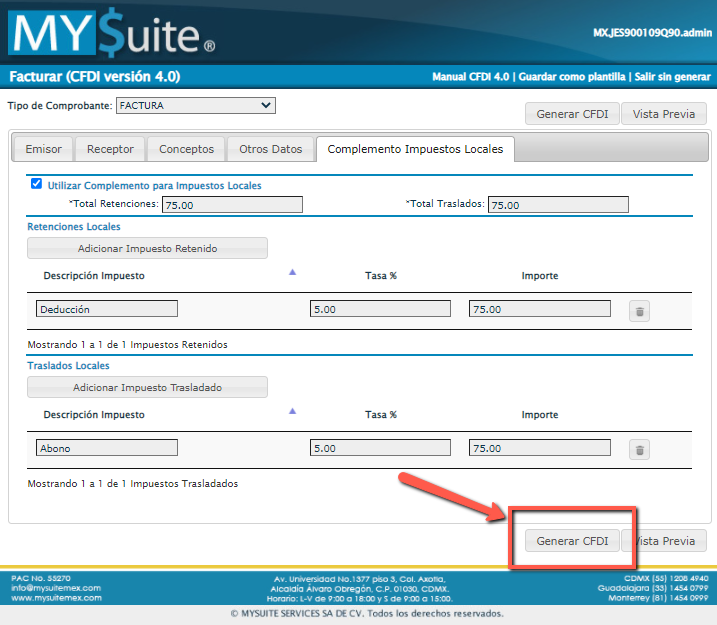Click the top Vista Previa button
The height and width of the screenshot is (625, 717).
pyautogui.click(x=664, y=114)
